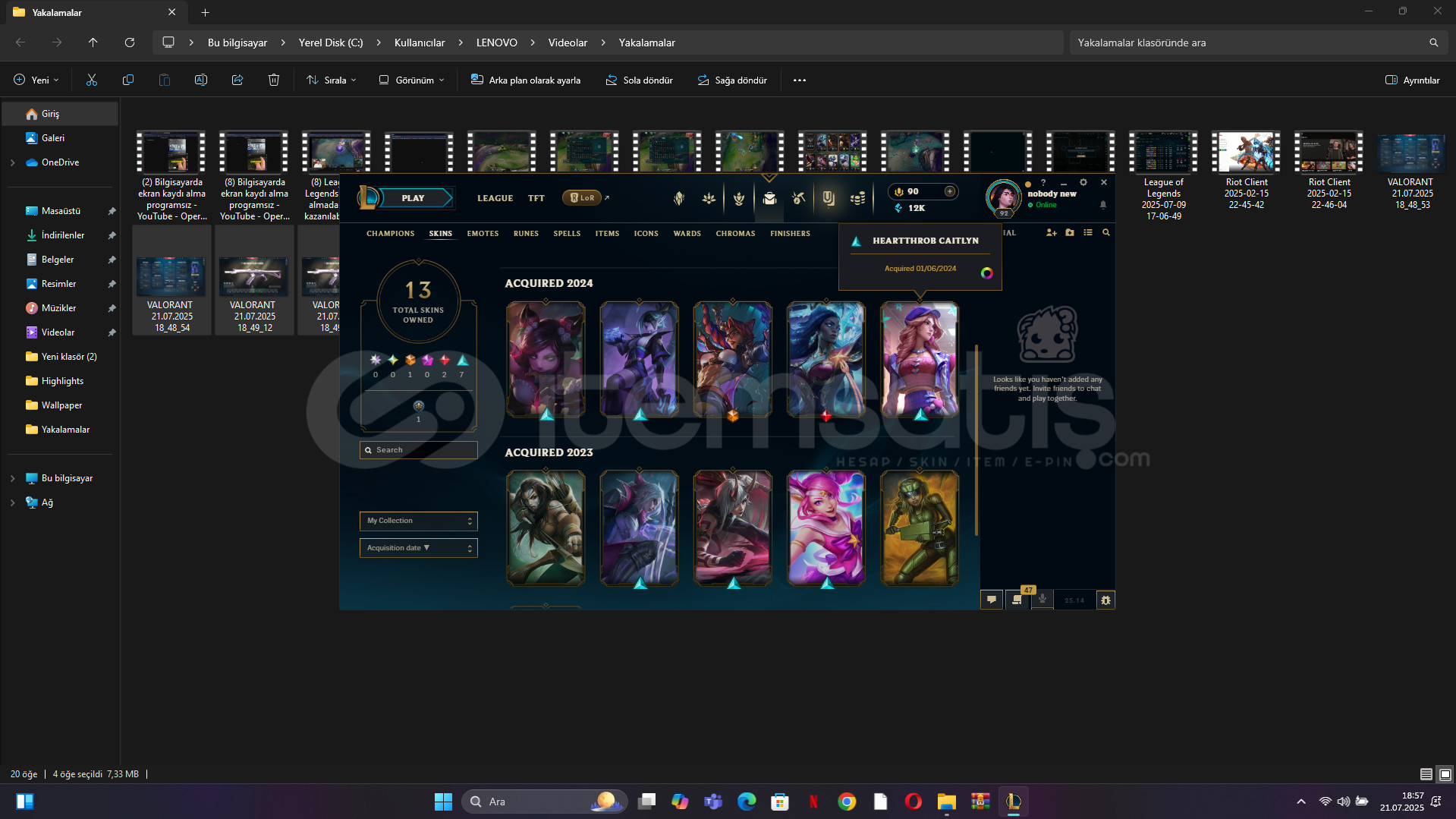Switch to the CHROMAS collection tab
This screenshot has width=1456, height=819.
735,234
